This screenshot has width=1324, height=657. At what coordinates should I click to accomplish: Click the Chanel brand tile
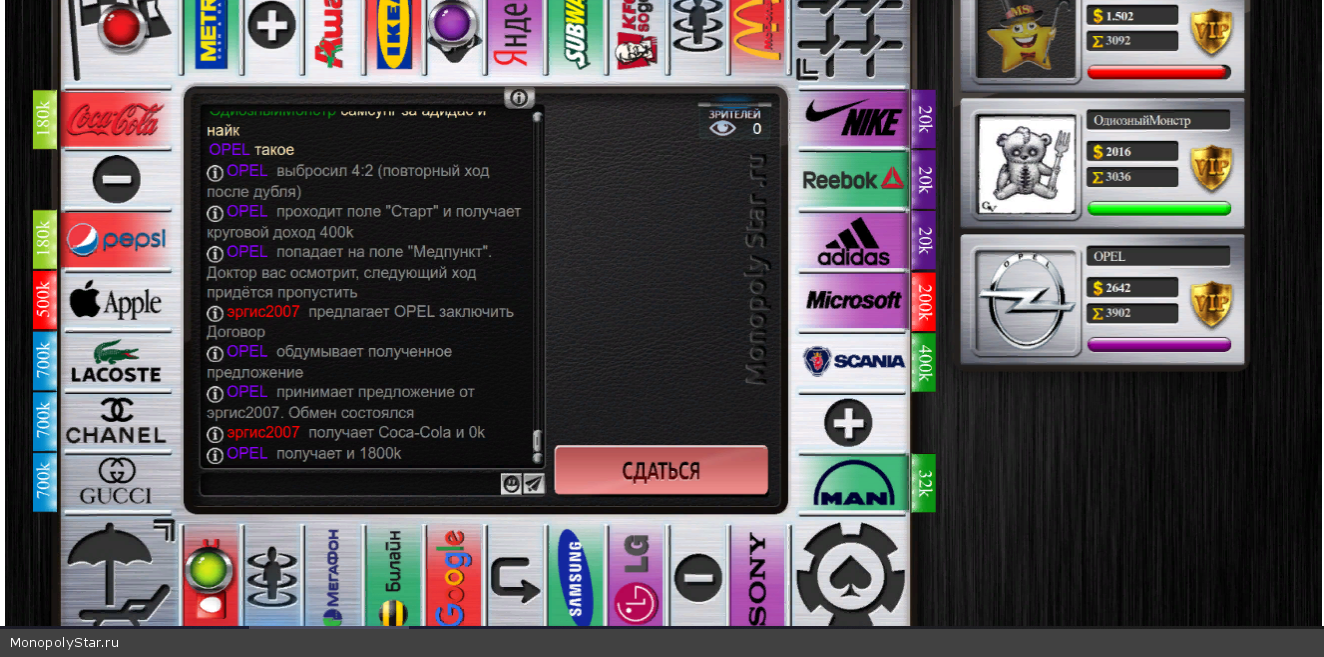pos(115,422)
